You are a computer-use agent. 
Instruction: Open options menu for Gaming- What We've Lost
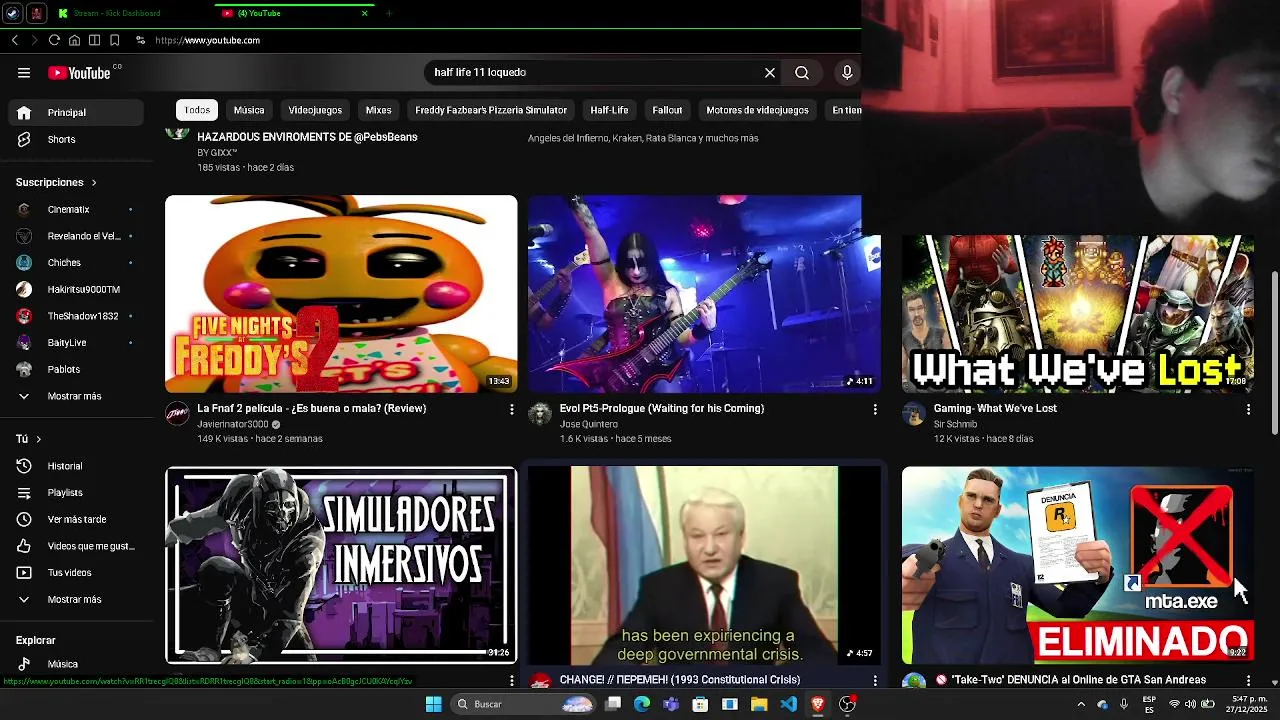coord(1248,409)
